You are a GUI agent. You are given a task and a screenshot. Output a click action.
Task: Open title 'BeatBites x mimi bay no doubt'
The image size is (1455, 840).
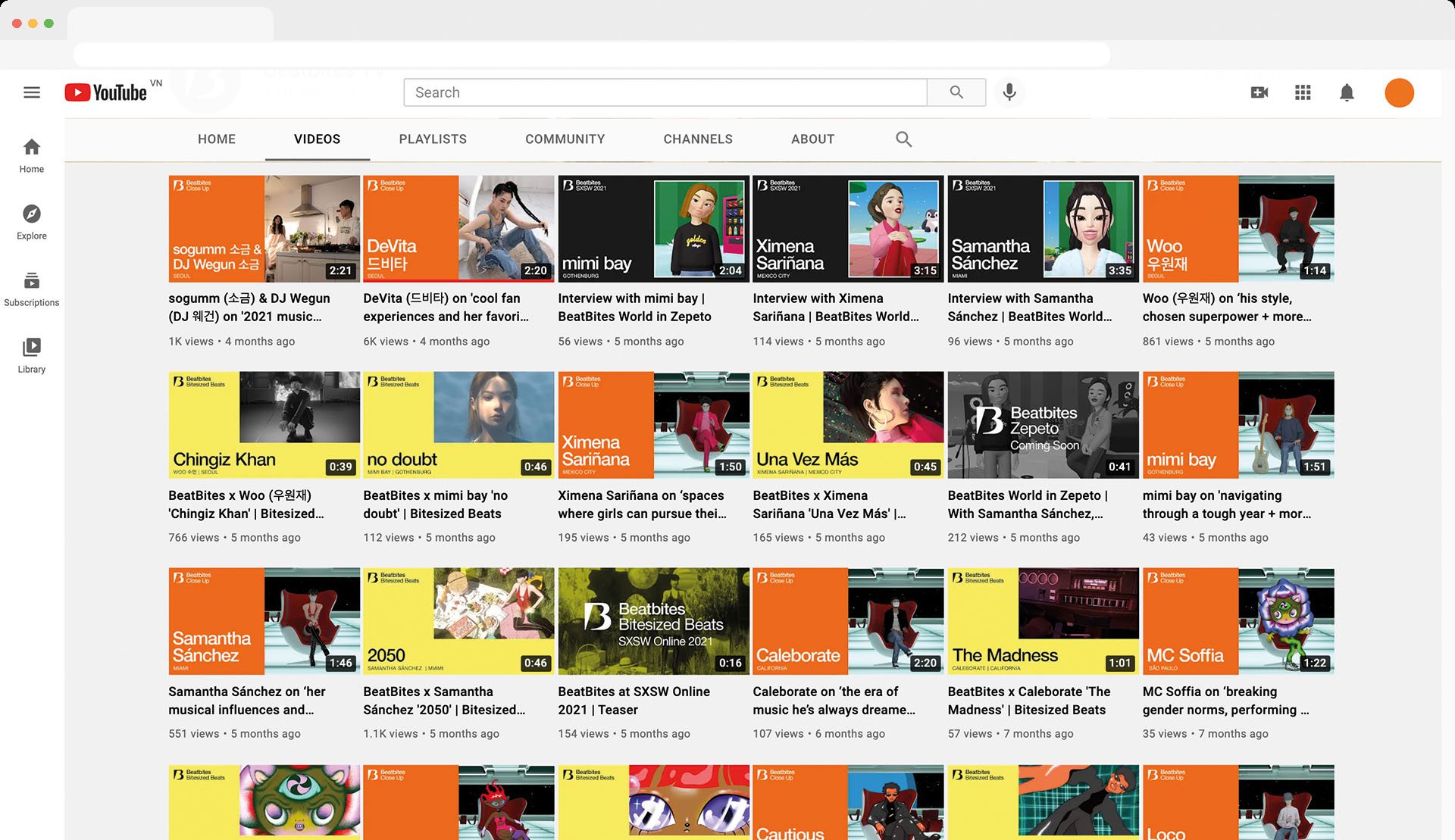tap(436, 504)
